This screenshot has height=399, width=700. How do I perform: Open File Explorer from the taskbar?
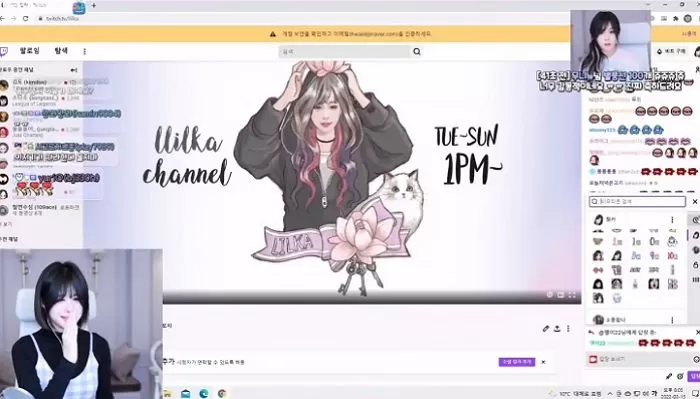click(x=167, y=393)
